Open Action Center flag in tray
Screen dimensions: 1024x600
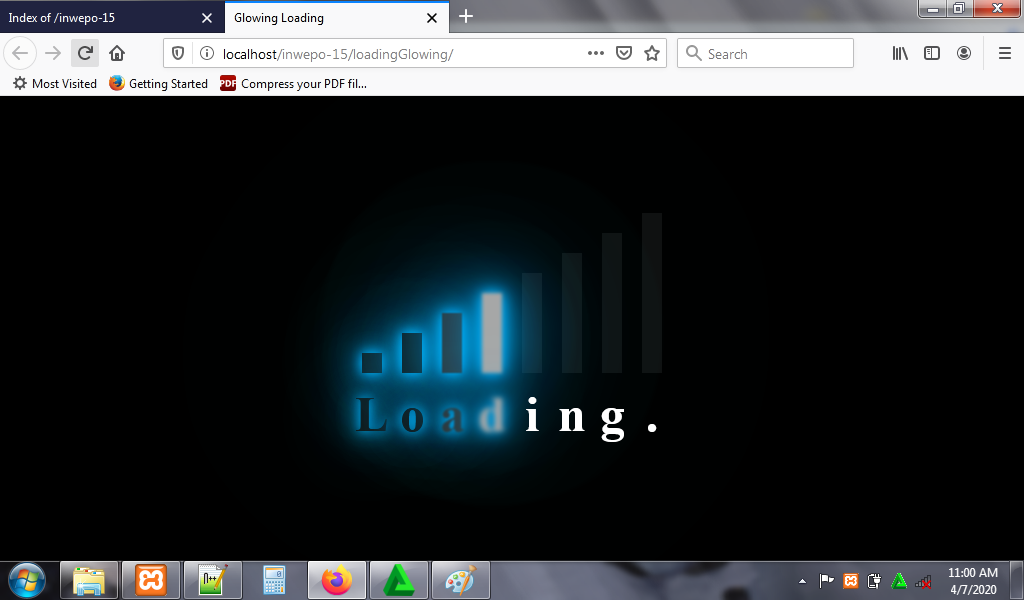826,580
